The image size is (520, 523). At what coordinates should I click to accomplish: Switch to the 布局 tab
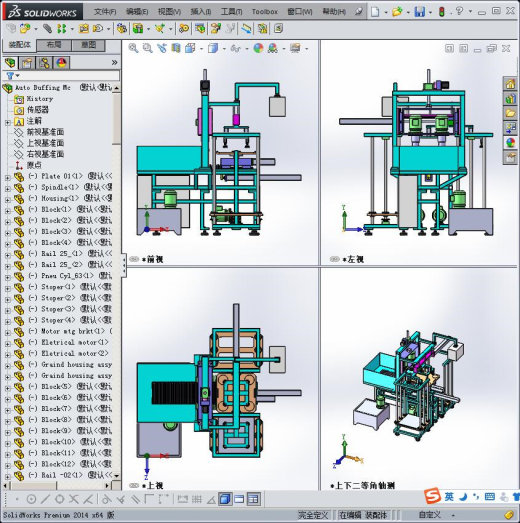53,45
